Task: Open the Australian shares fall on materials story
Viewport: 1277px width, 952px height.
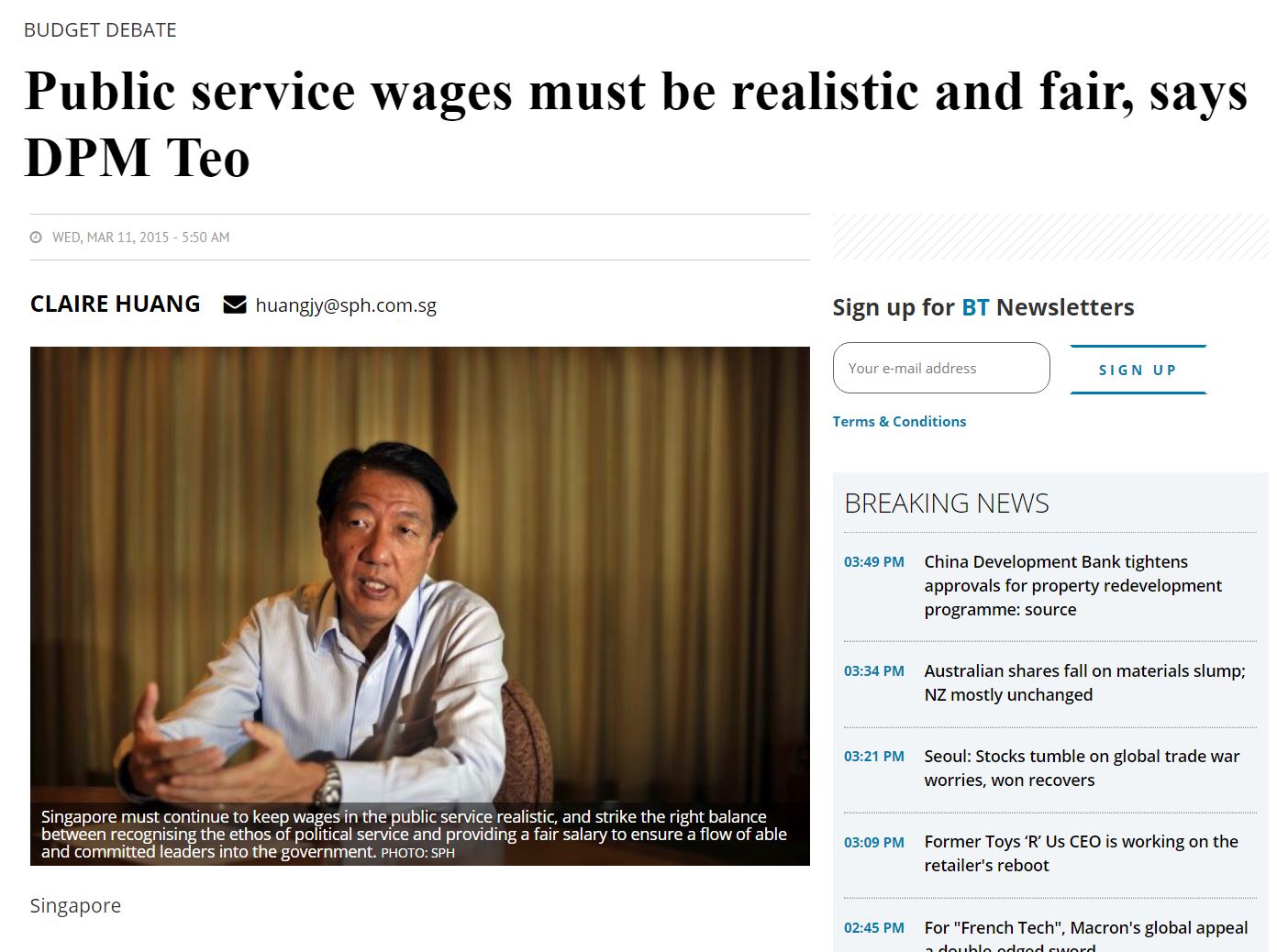Action: tap(1084, 682)
